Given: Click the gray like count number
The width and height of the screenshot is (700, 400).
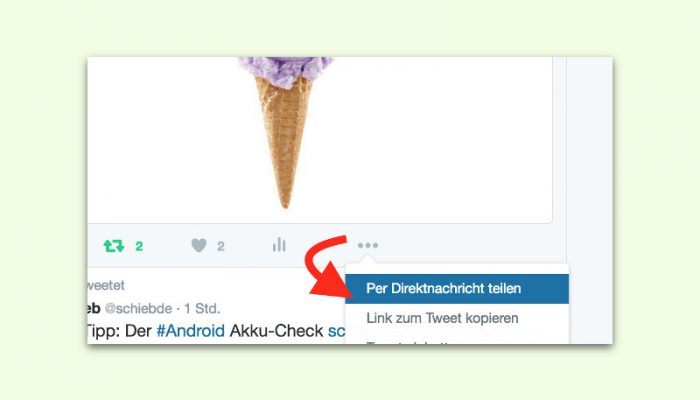Looking at the screenshot, I should (x=221, y=246).
